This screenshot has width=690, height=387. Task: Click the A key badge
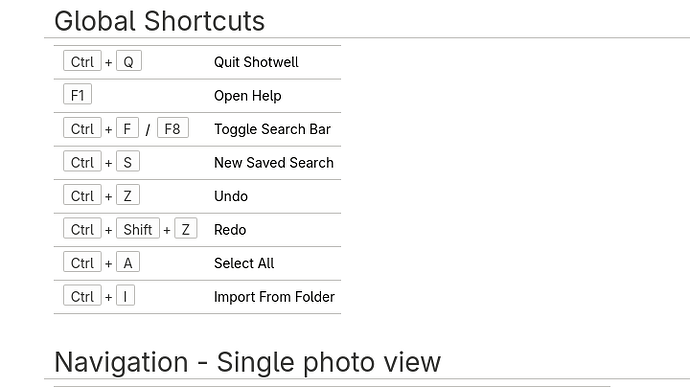[128, 262]
